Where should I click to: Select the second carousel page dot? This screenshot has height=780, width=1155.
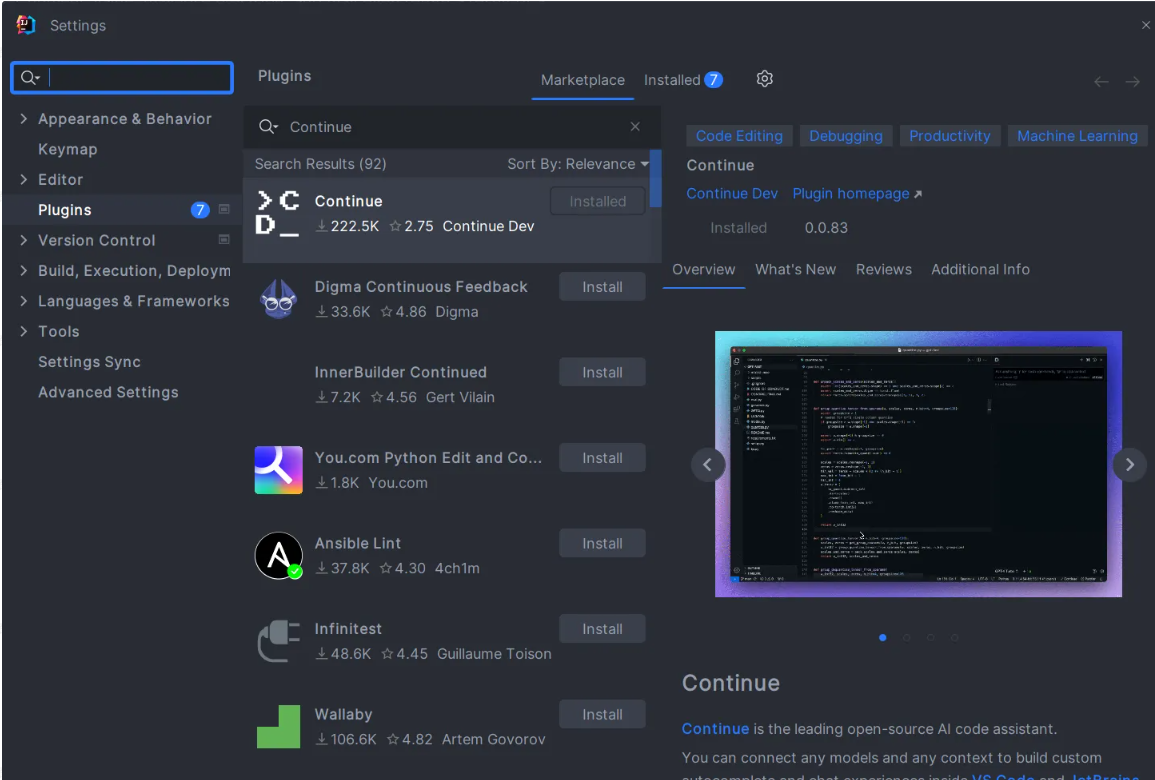(x=907, y=638)
